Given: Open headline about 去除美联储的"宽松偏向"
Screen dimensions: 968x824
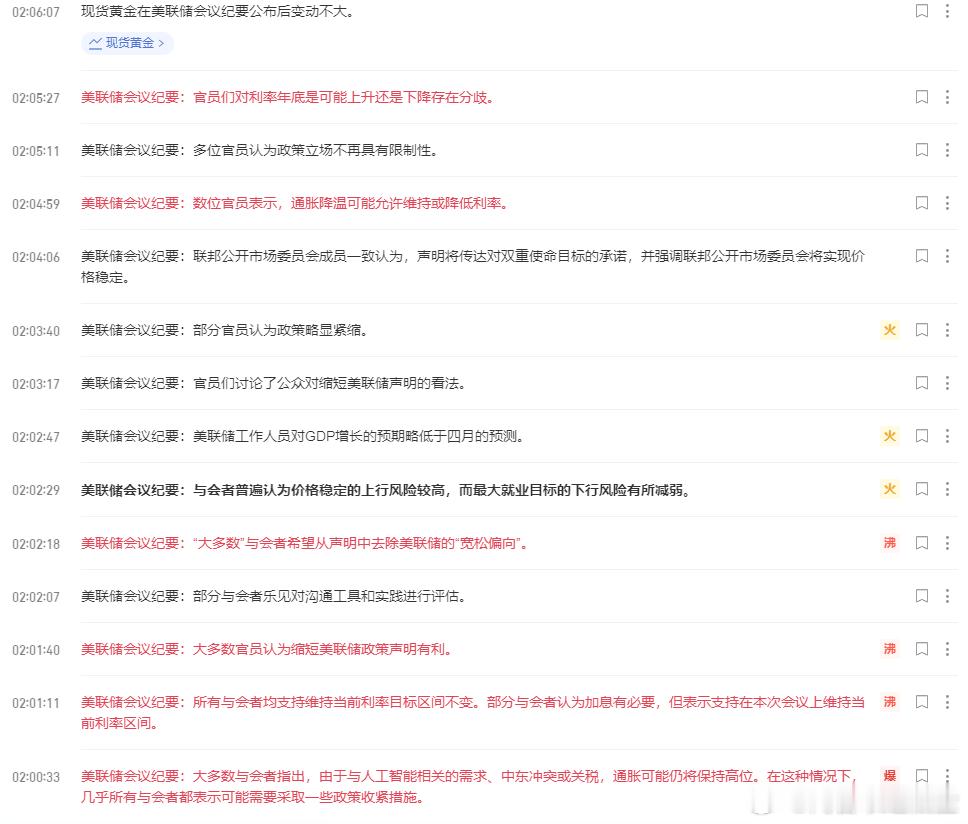Looking at the screenshot, I should pyautogui.click(x=305, y=544).
